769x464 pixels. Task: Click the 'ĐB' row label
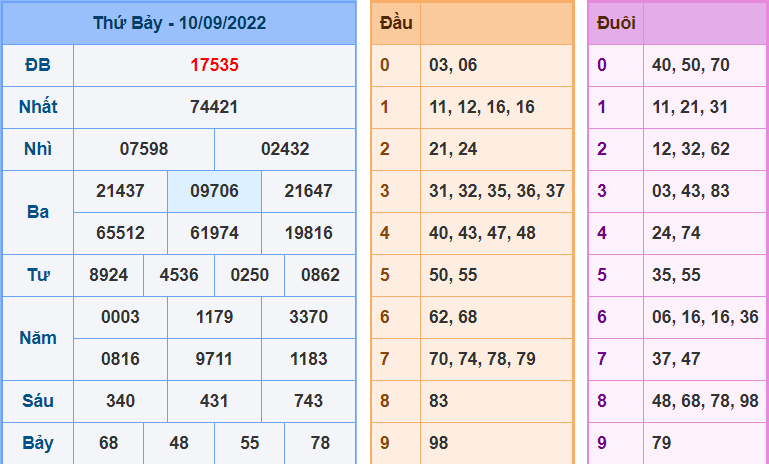pos(38,65)
